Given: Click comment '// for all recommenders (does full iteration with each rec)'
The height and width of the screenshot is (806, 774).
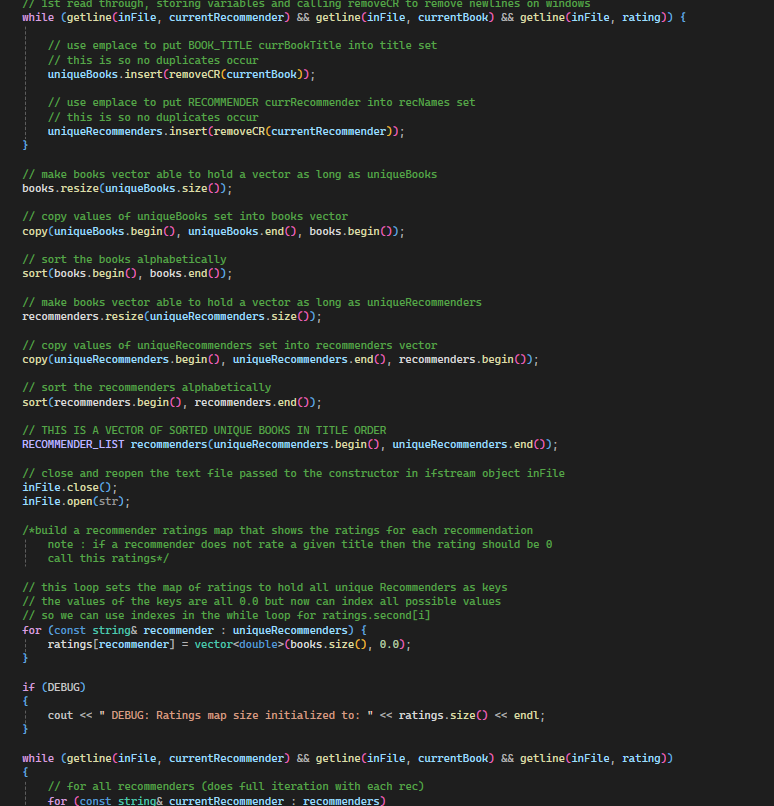Looking at the screenshot, I should tap(236, 786).
